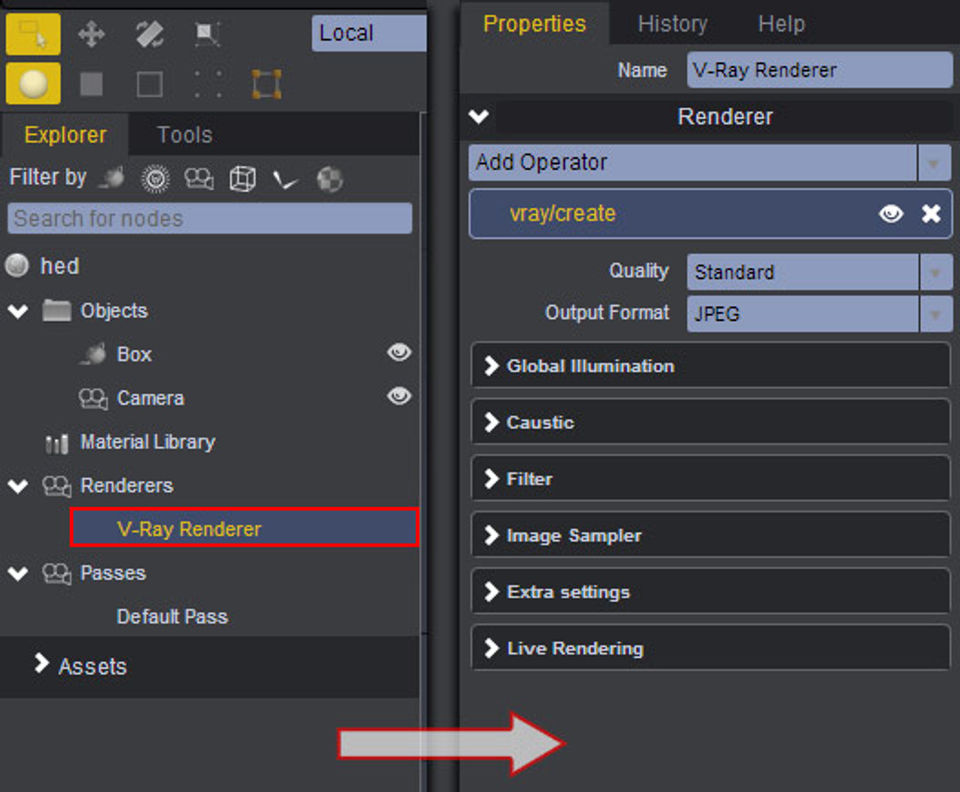Click the Renderers group icon
Viewport: 960px width, 792px height.
(x=57, y=486)
